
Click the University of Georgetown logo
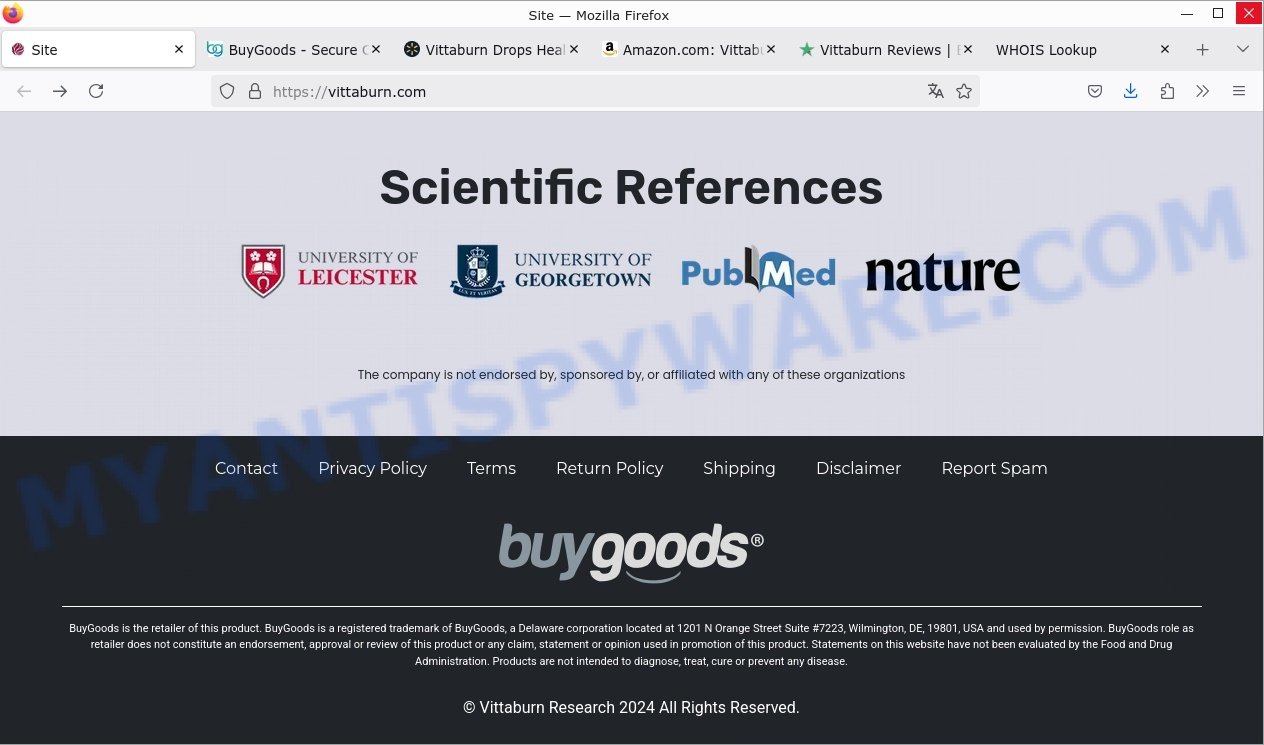551,271
